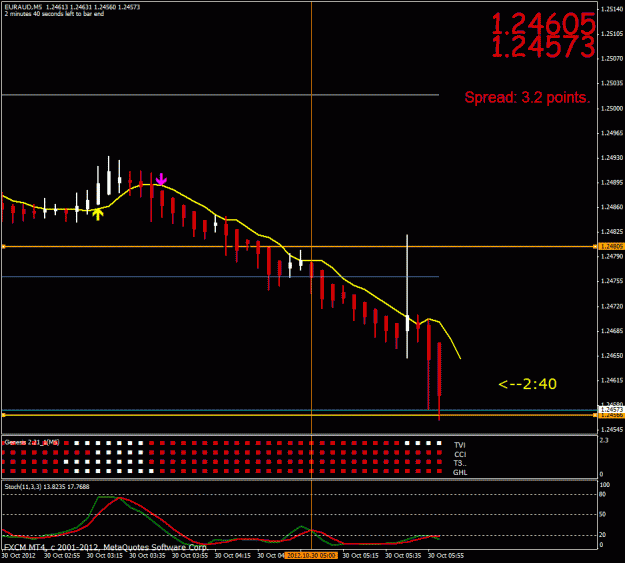Click the CCI row label
Image resolution: width=625 pixels, height=563 pixels.
tap(460, 455)
